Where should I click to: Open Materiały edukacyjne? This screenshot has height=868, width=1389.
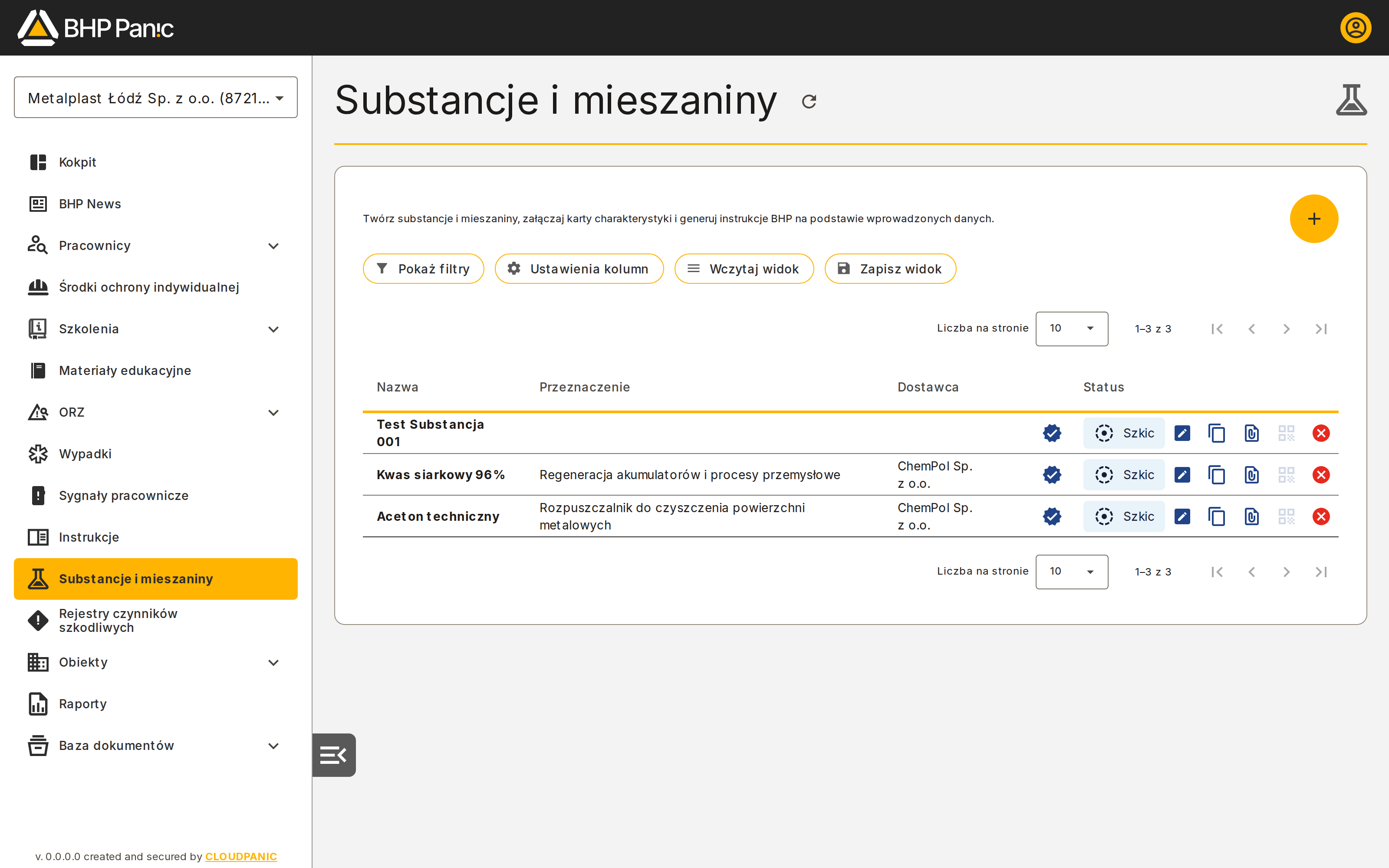click(155, 370)
